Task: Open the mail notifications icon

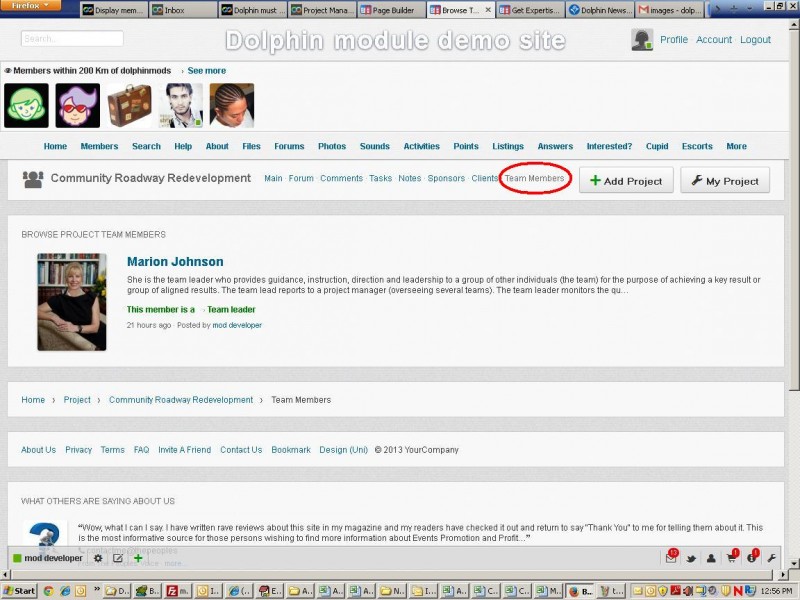Action: tap(671, 558)
